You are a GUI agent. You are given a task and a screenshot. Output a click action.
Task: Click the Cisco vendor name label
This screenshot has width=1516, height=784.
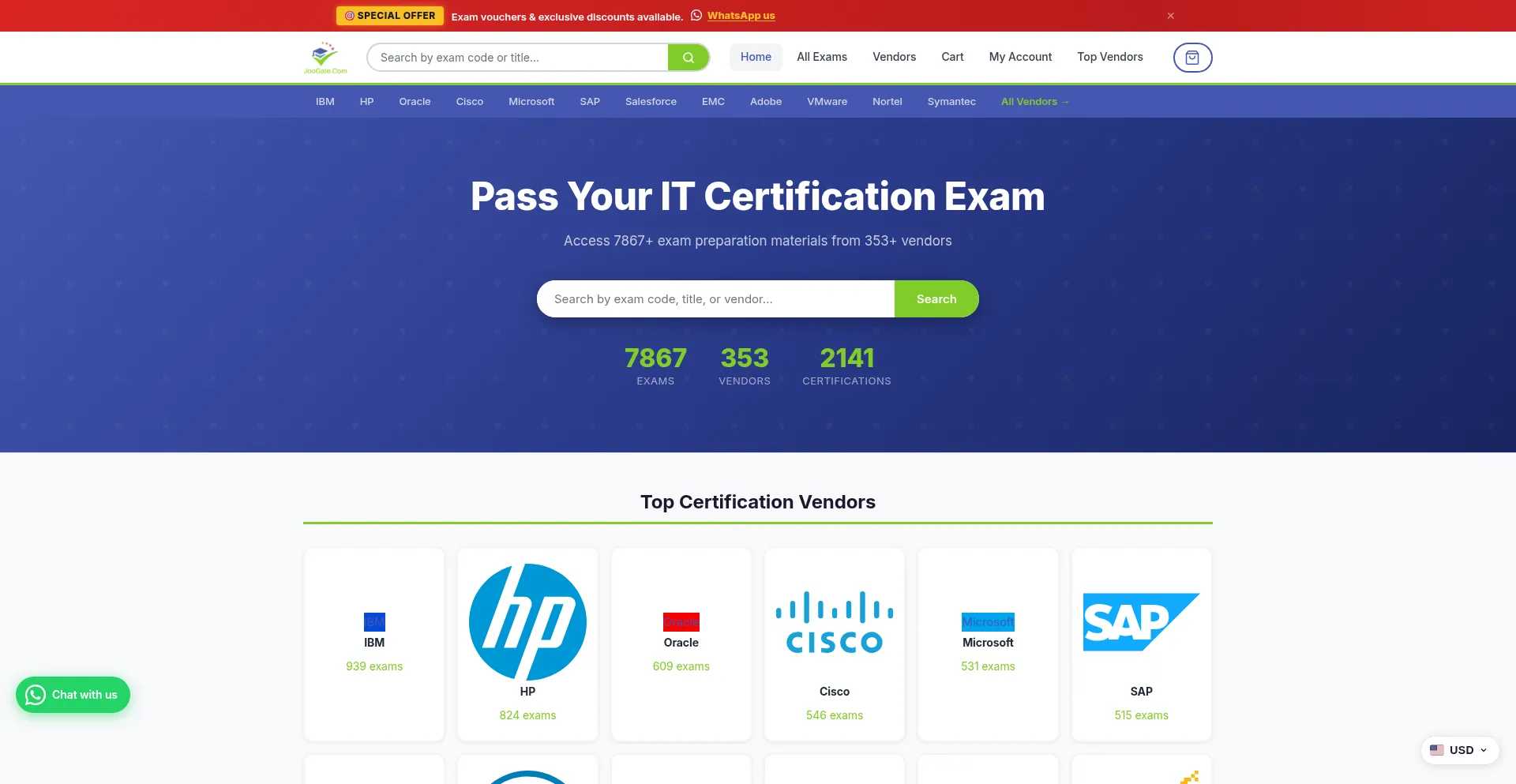[x=835, y=692]
